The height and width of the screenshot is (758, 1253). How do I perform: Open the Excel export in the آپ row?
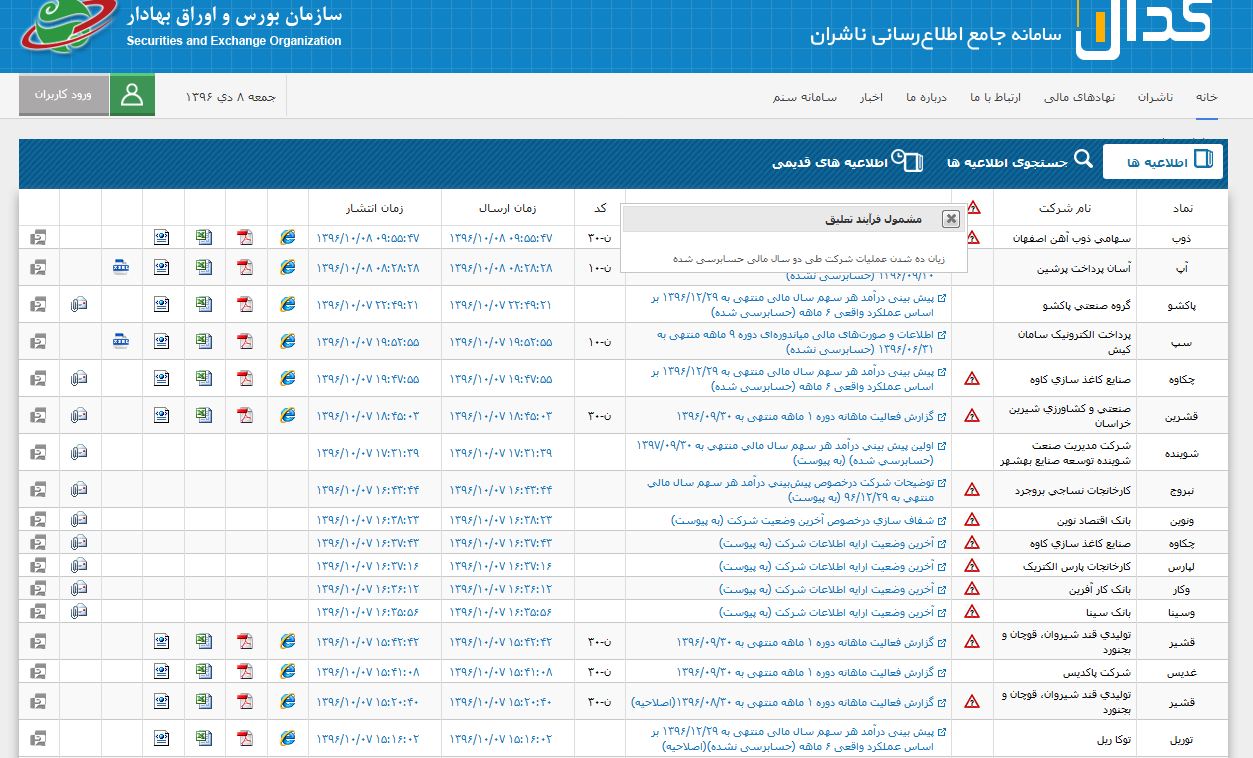(x=204, y=267)
